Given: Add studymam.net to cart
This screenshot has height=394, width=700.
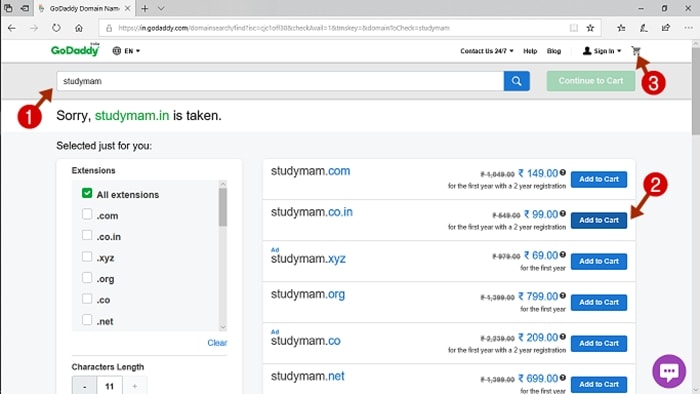Looking at the screenshot, I should coord(599,385).
